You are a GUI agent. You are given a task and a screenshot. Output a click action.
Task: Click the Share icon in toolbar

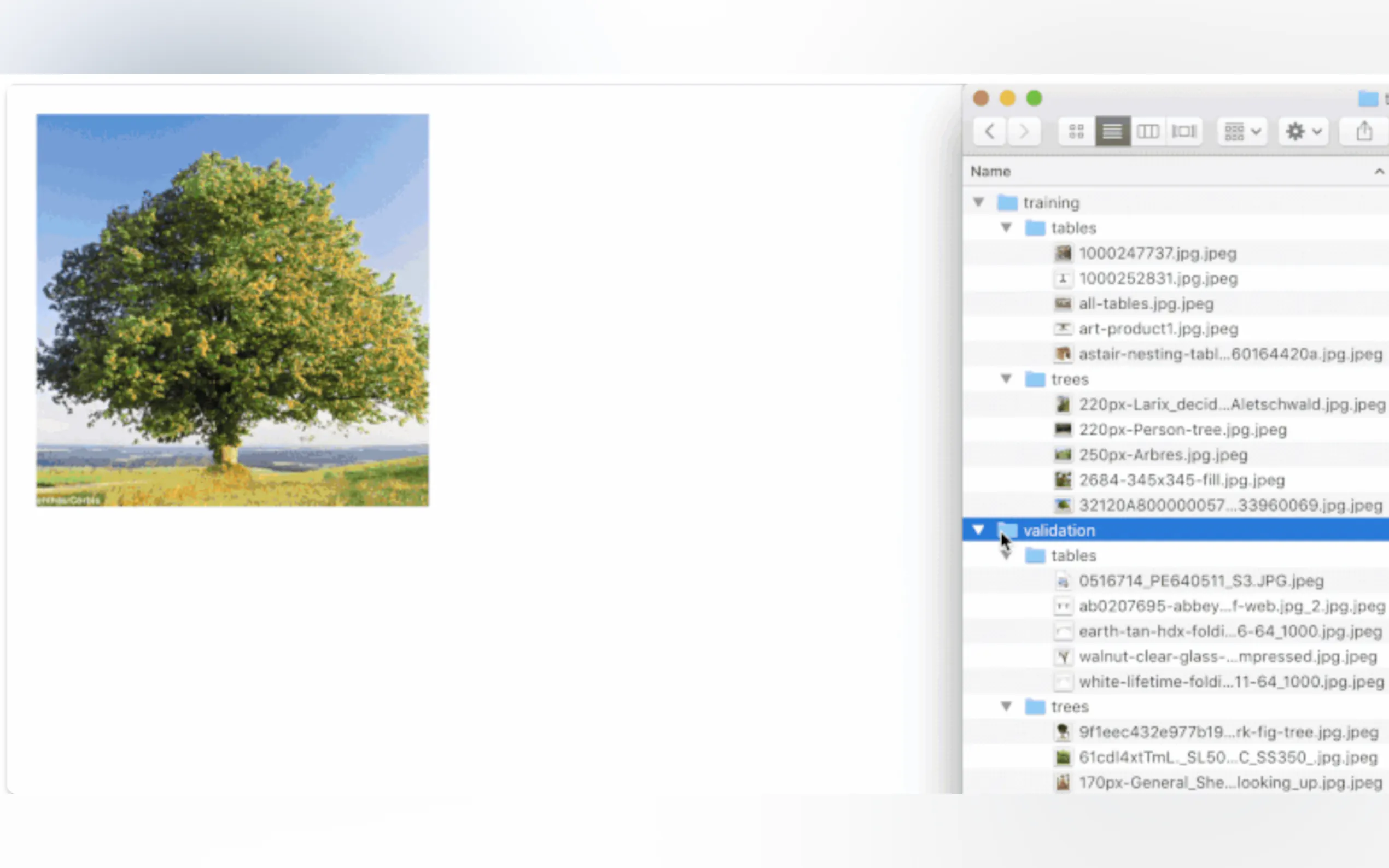coord(1364,132)
